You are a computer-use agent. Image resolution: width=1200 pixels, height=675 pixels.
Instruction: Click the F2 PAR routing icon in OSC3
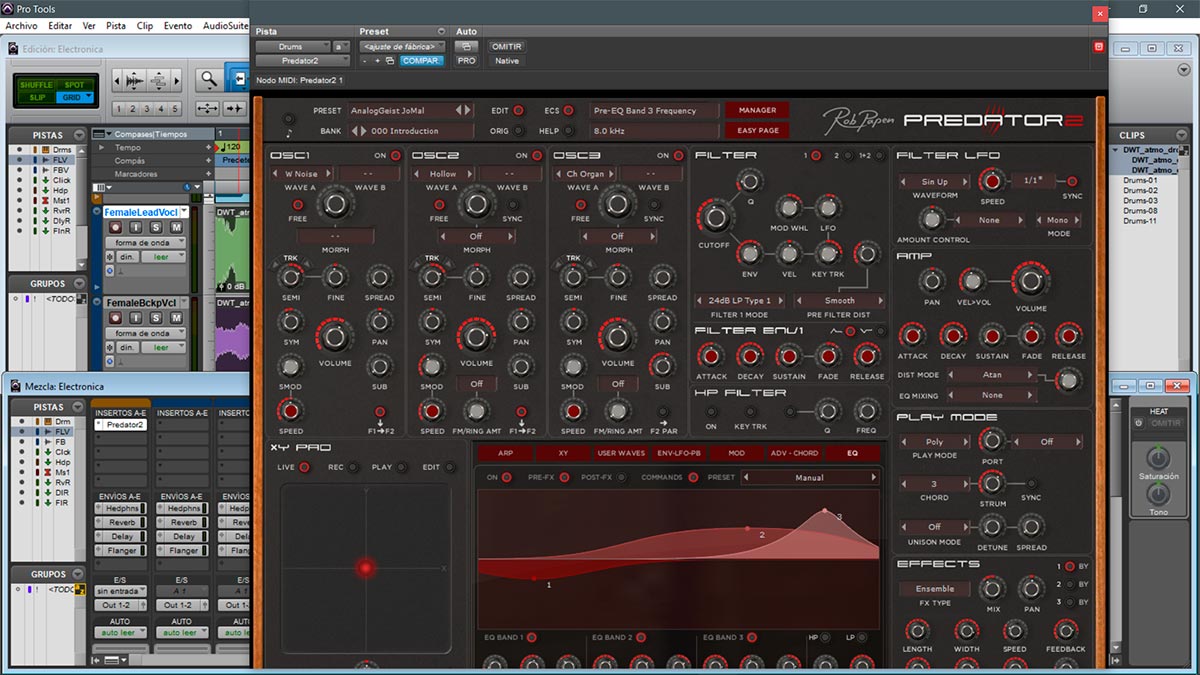663,414
